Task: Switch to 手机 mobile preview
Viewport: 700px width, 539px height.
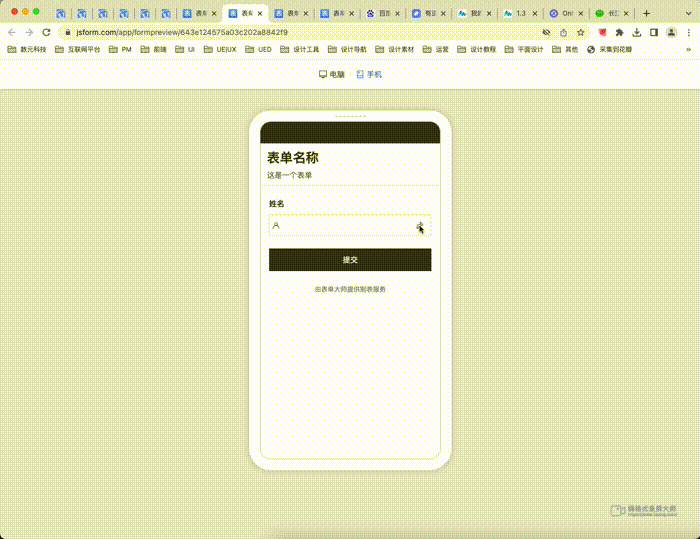Action: point(369,74)
